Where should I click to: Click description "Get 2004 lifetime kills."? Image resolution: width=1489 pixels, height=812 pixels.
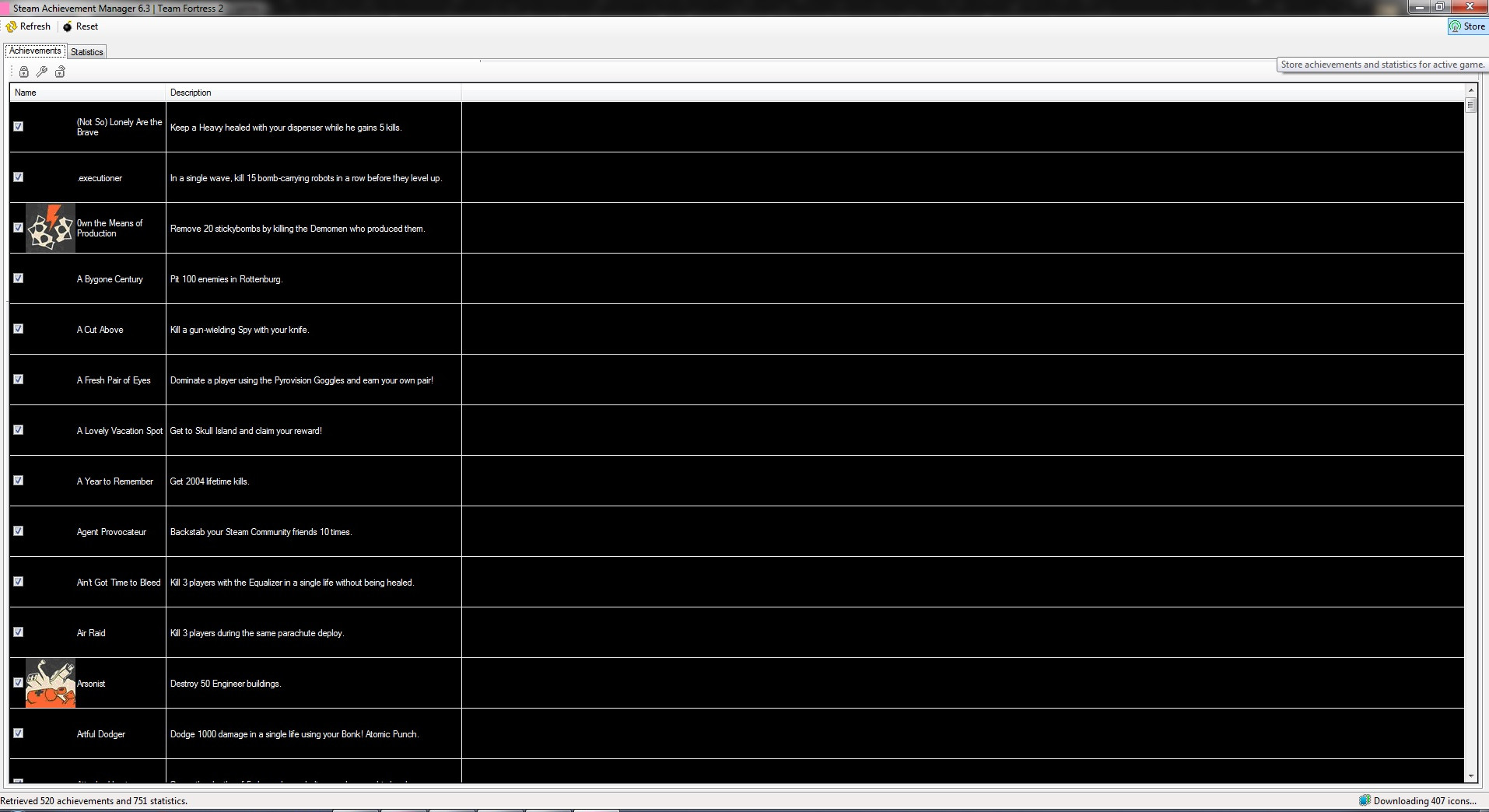click(x=210, y=481)
